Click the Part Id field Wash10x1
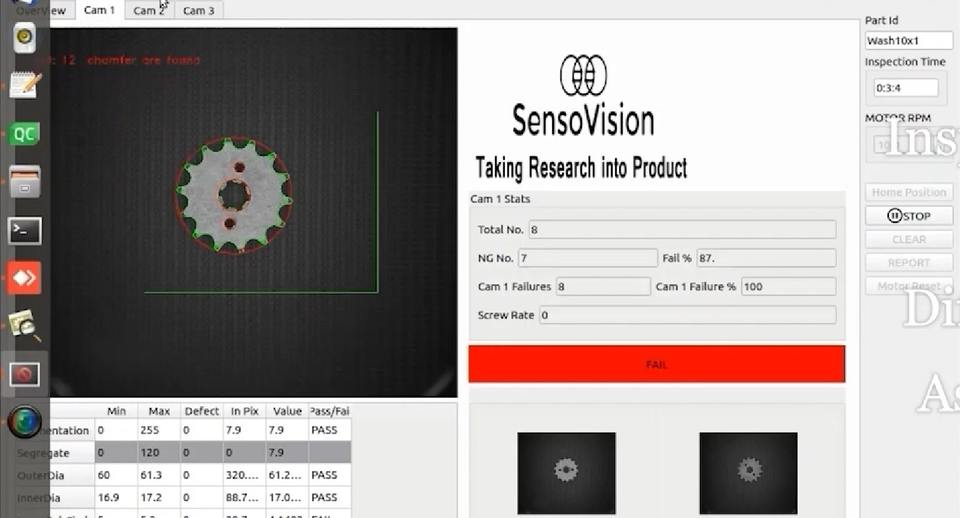The width and height of the screenshot is (960, 518). [x=909, y=40]
